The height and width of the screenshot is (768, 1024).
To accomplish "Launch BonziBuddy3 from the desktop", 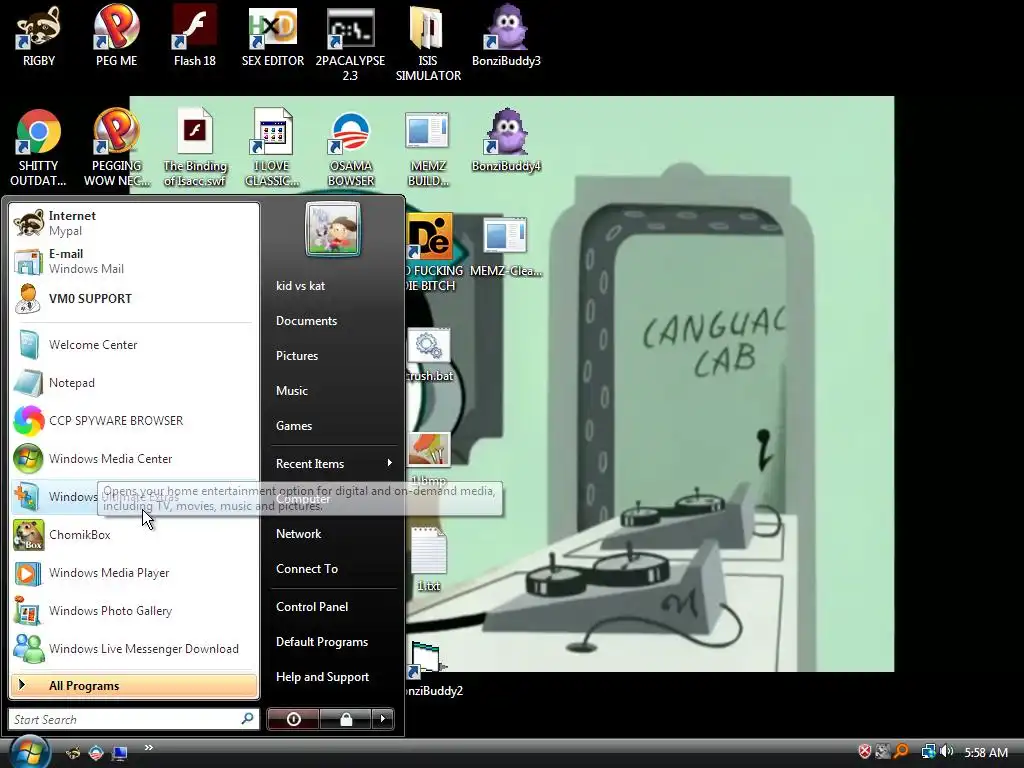I will click(x=506, y=36).
